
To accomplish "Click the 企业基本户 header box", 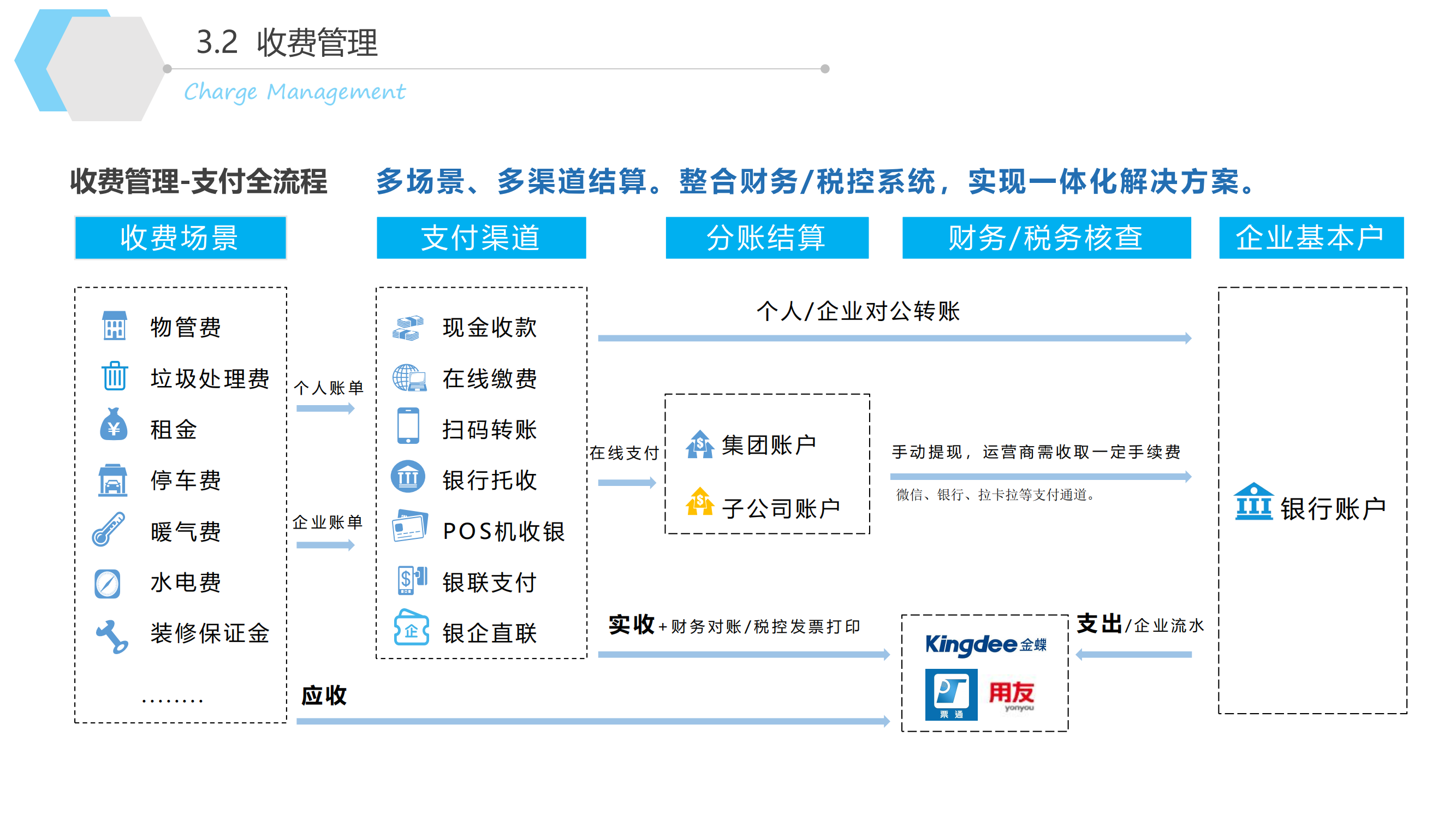I will [x=1311, y=238].
